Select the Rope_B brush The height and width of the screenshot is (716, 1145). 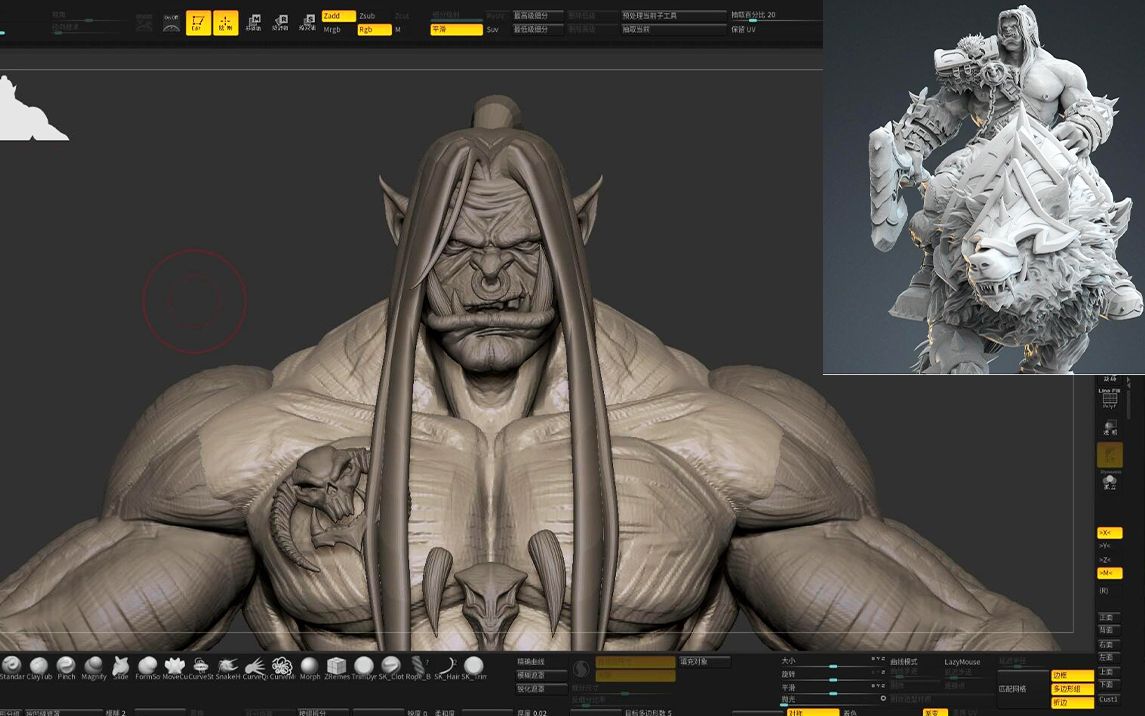click(x=418, y=667)
